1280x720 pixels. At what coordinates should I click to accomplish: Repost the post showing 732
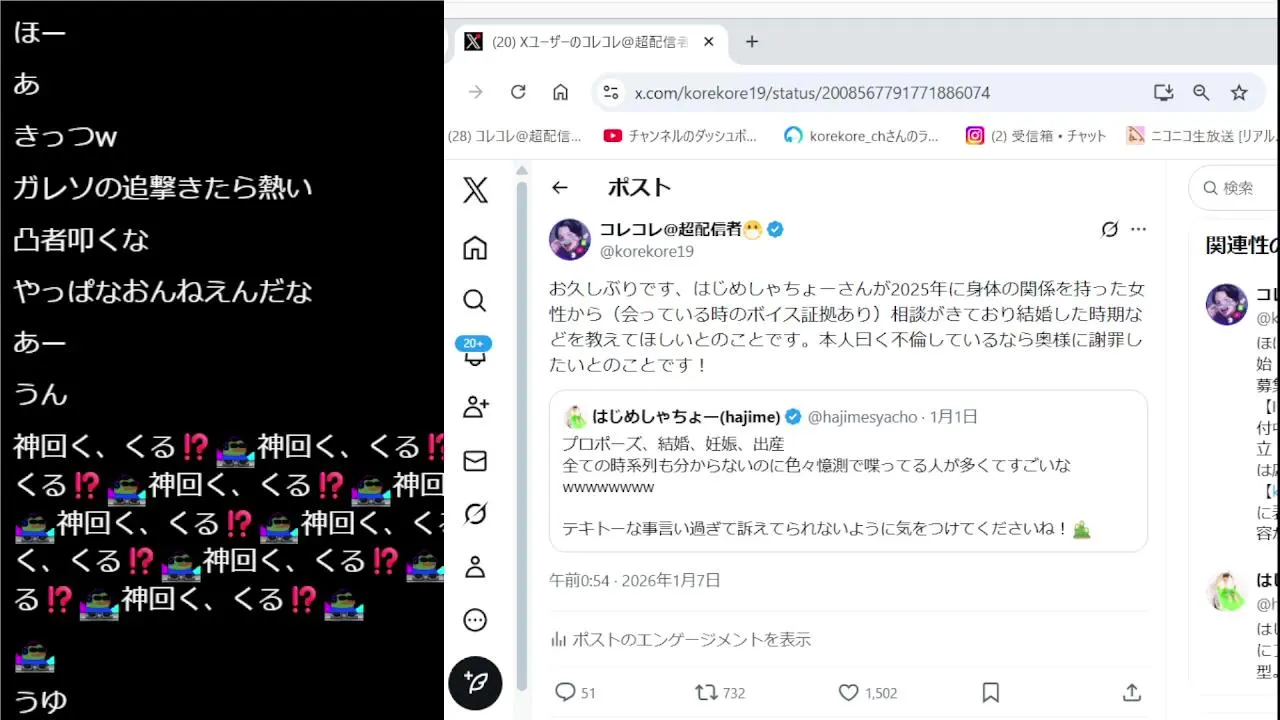(x=720, y=692)
